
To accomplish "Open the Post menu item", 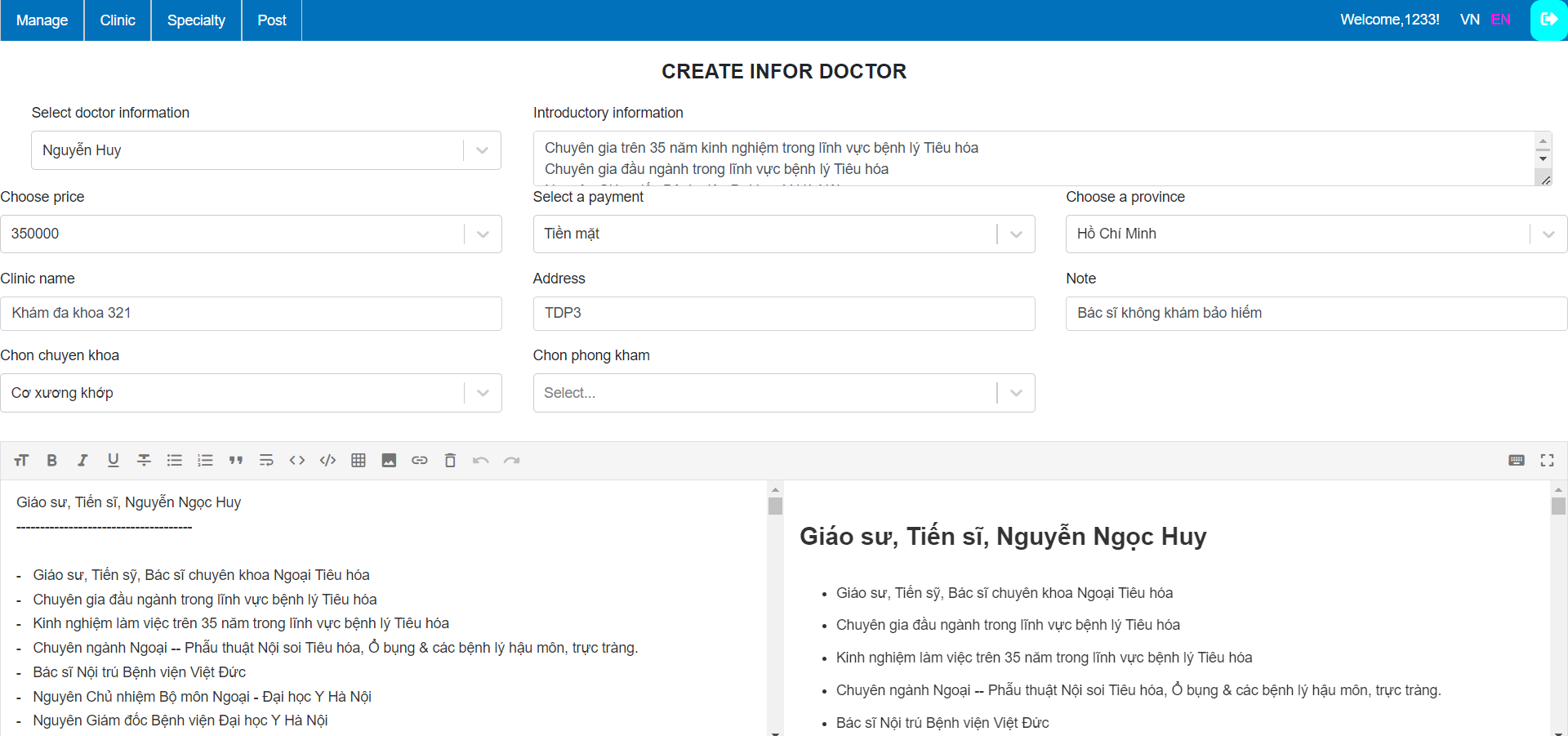I will click(x=271, y=20).
